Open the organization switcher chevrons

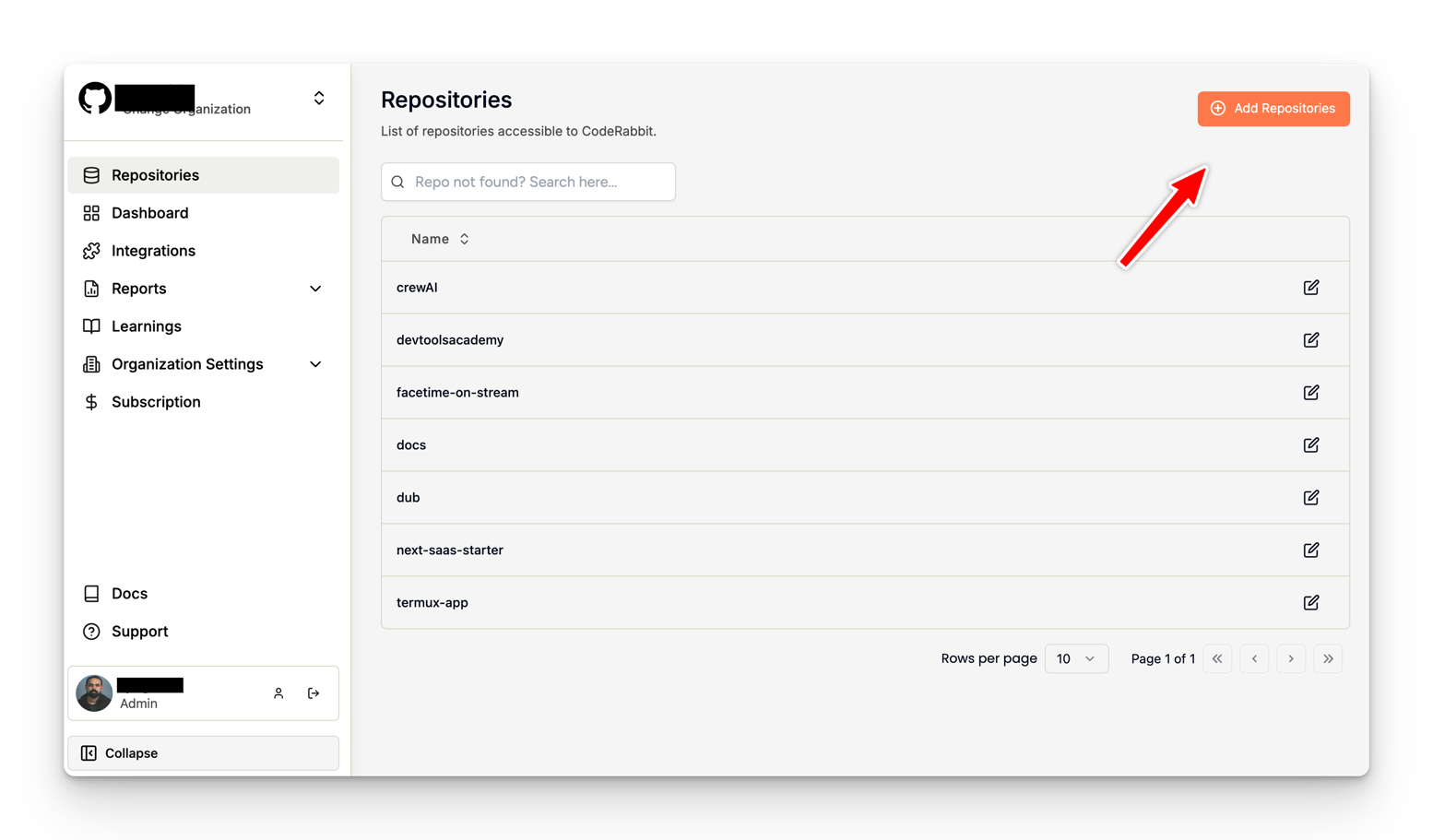coord(319,98)
